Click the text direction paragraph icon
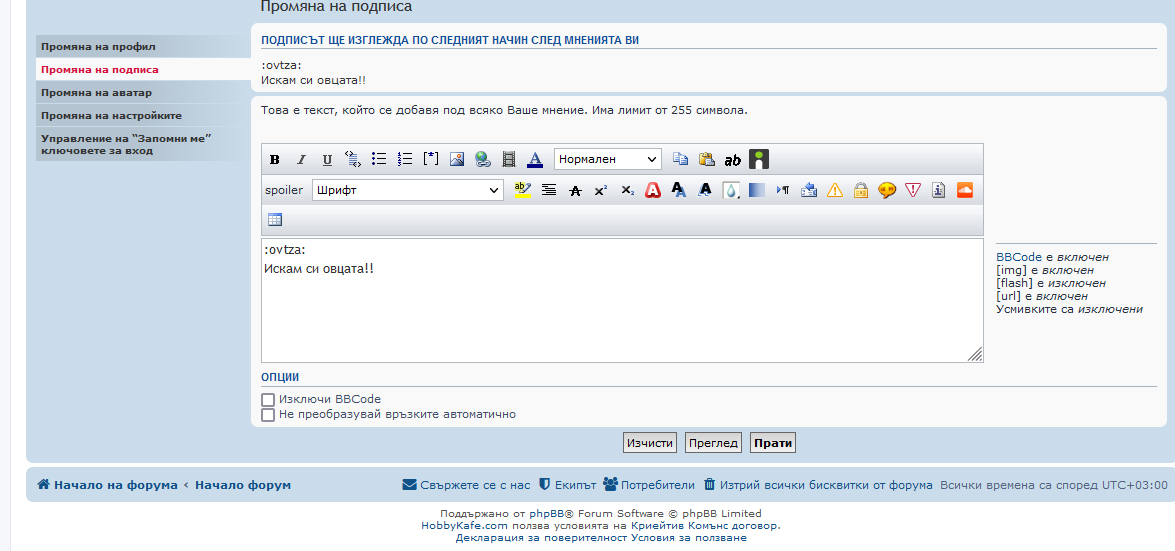1175x551 pixels. pos(782,190)
